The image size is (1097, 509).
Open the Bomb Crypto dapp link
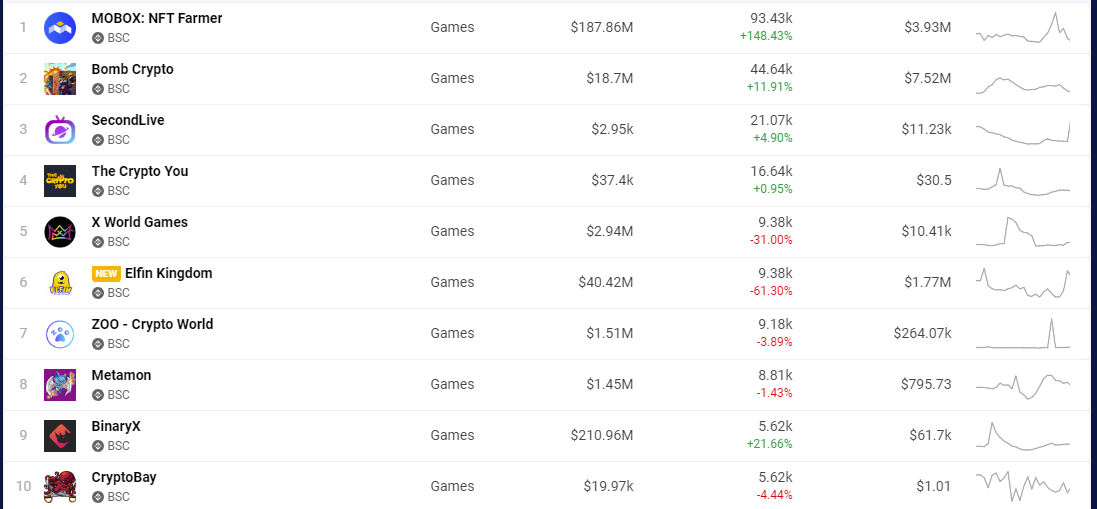click(x=132, y=69)
